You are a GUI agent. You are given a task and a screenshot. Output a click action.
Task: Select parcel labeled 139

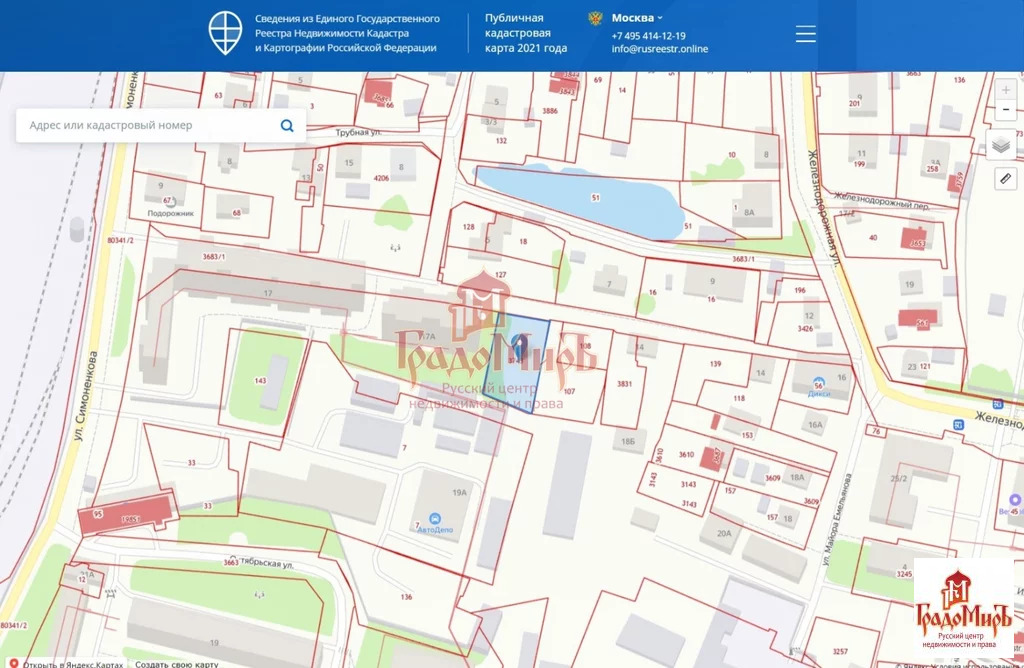click(x=716, y=364)
